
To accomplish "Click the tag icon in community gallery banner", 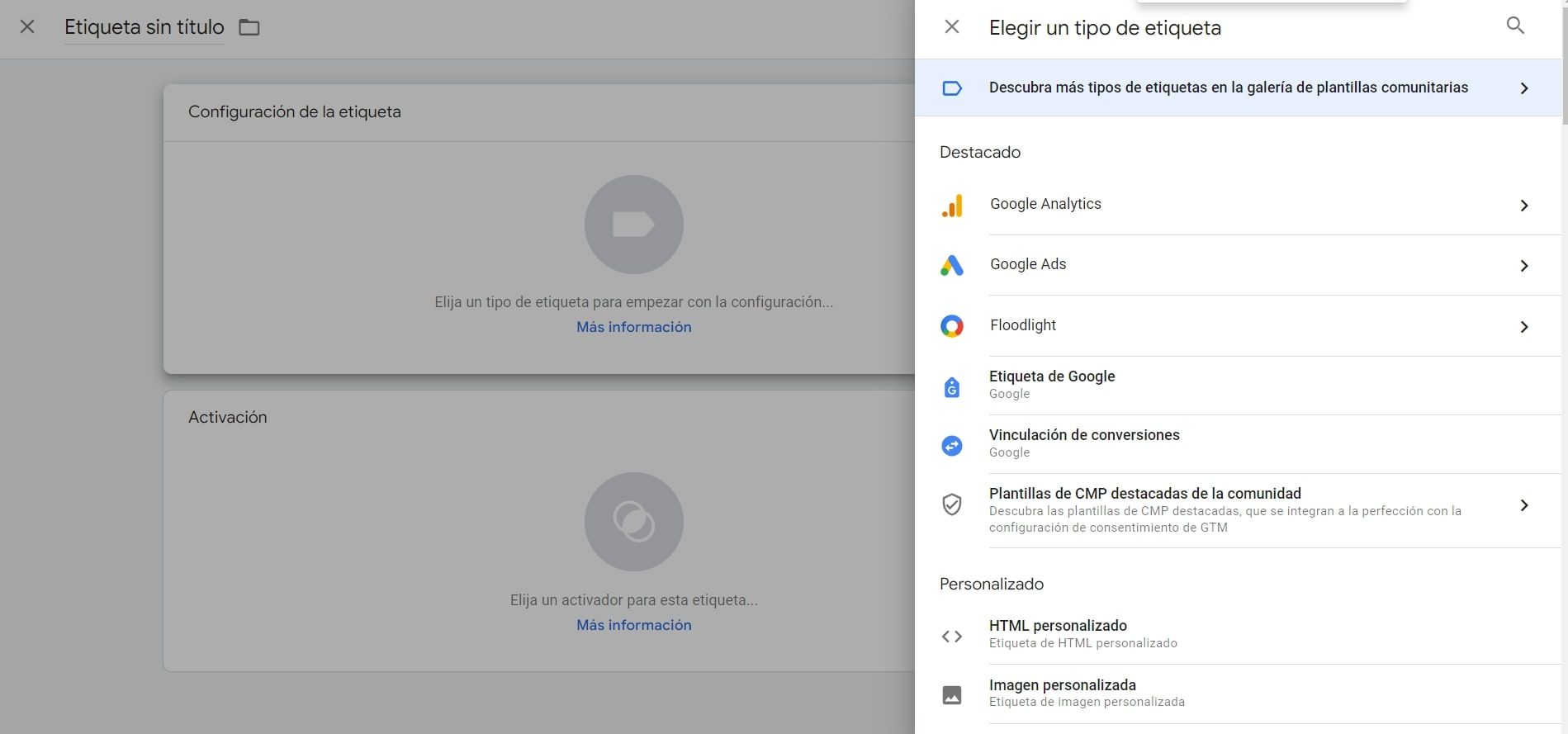I will click(x=952, y=88).
